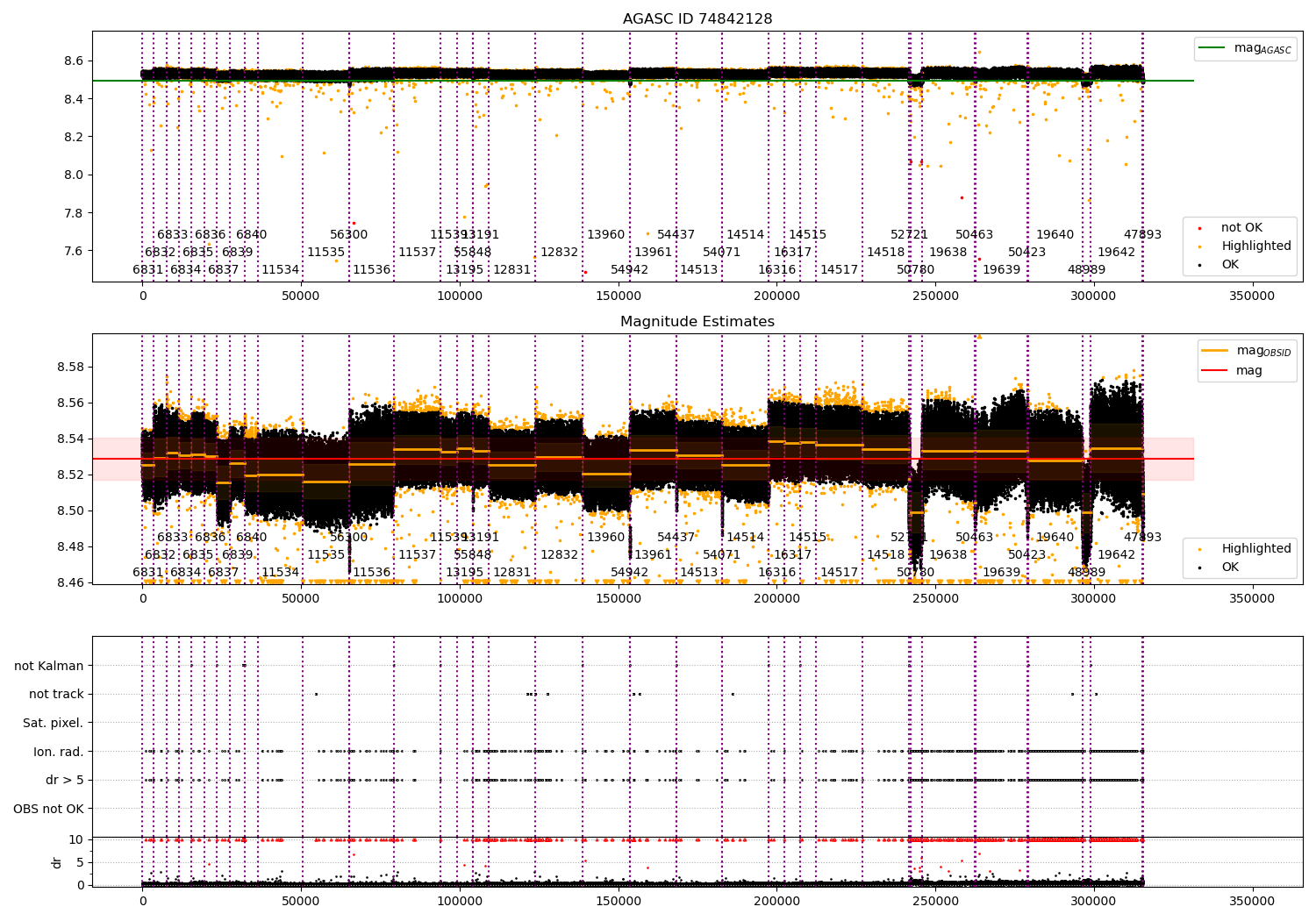Click the y-tick '7.8' in the top plot
This screenshot has width=1316, height=921.
click(x=74, y=213)
